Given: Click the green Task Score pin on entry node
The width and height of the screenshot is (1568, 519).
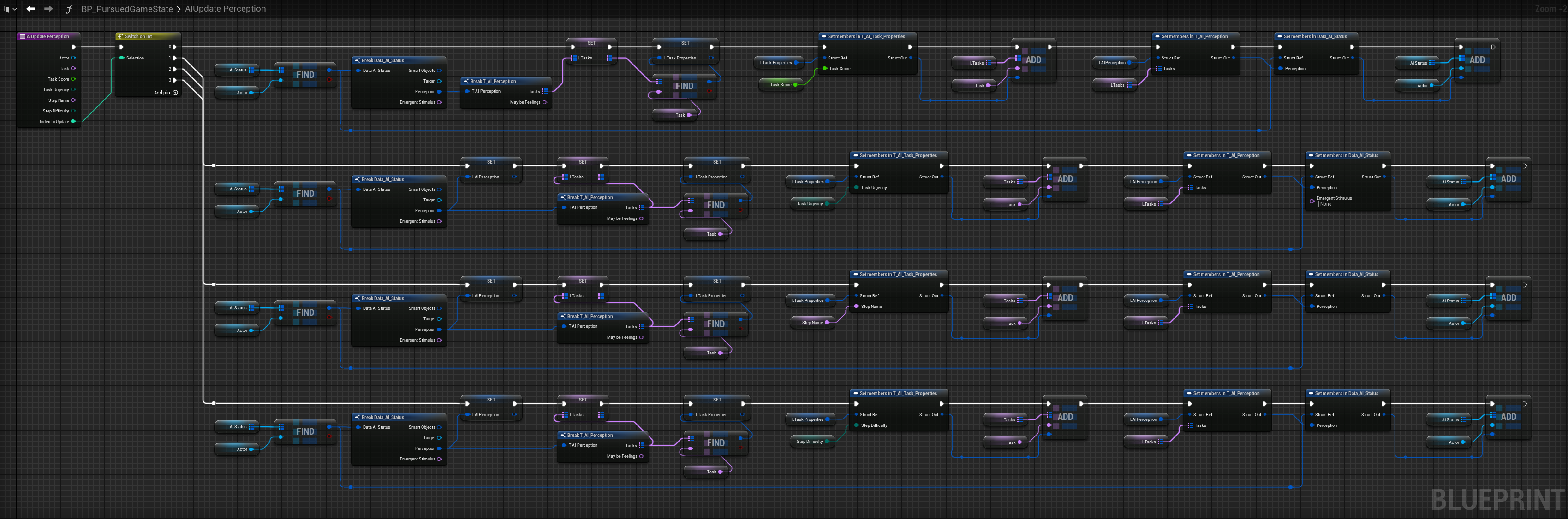Looking at the screenshot, I should pos(74,79).
